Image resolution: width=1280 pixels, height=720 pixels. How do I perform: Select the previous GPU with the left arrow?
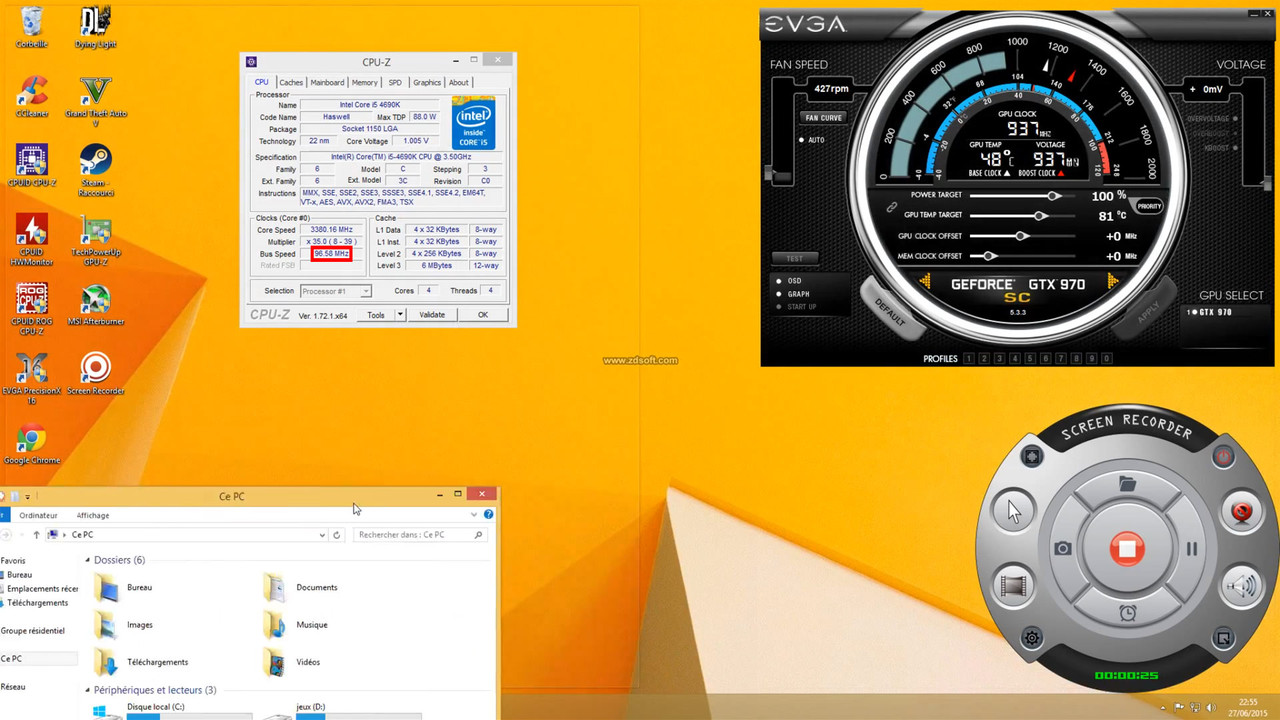click(x=925, y=284)
